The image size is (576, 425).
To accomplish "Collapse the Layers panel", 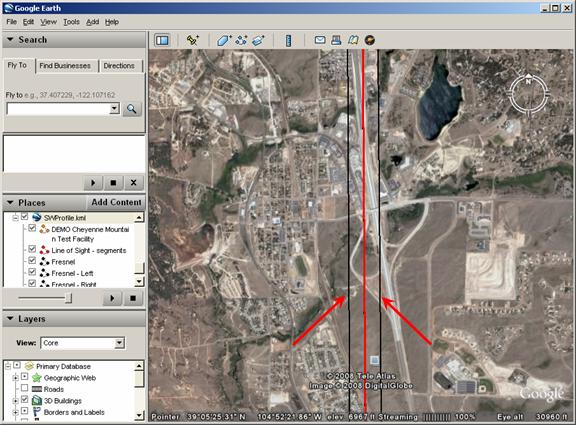I will [x=10, y=318].
